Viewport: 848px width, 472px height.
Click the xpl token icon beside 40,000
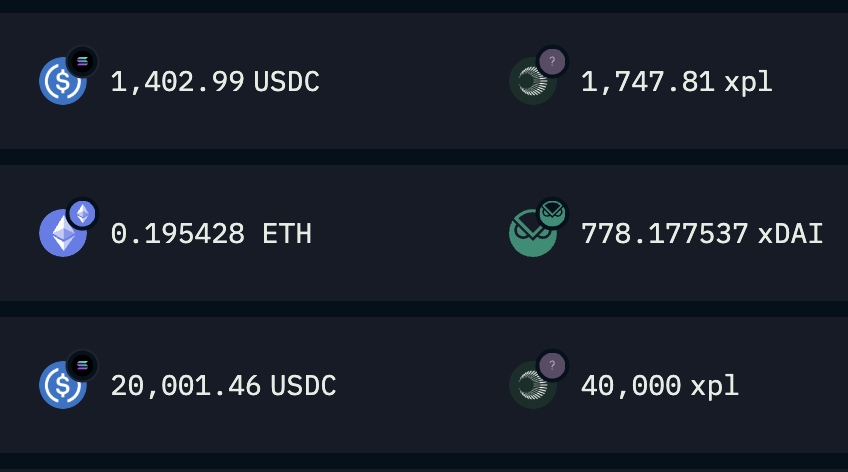[x=533, y=385]
